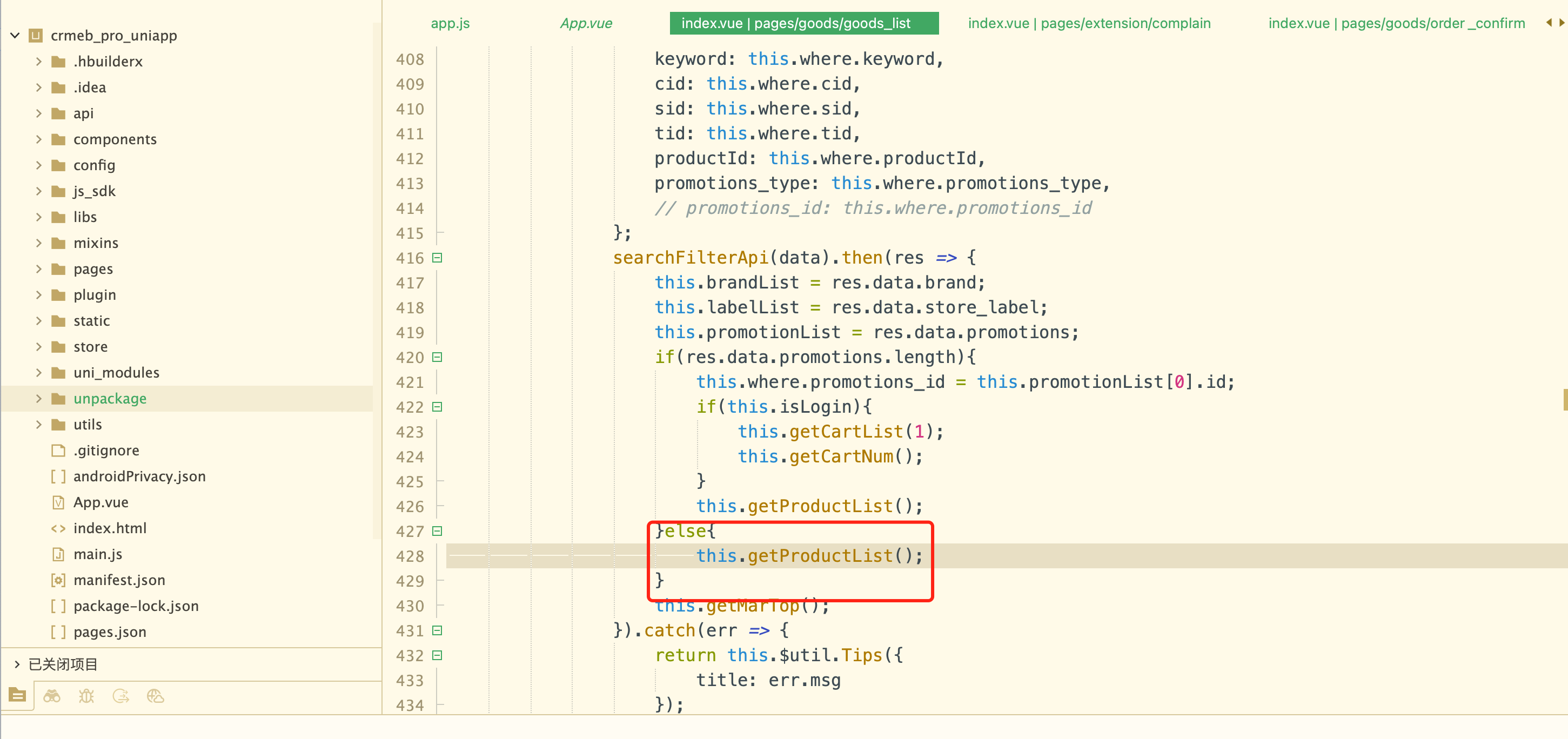This screenshot has width=1568, height=739.
Task: Expand the api folder
Action: (39, 113)
